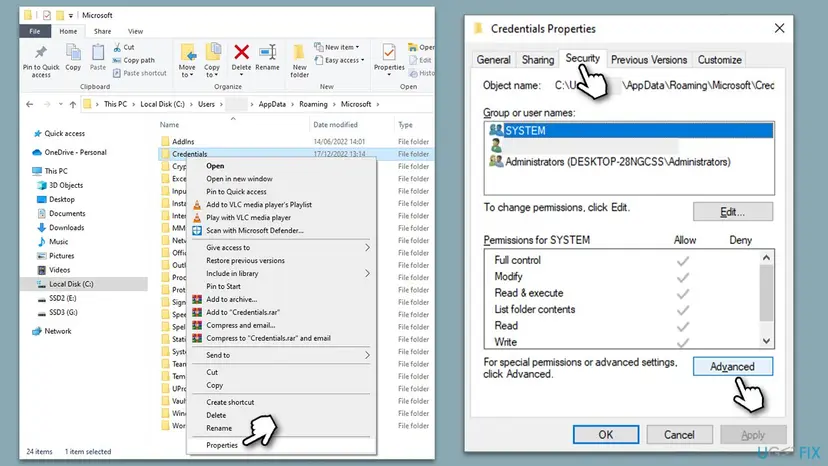Screen dimensions: 828x466
Task: Click Local Disk (C:) in breadcrumb path
Action: click(162, 104)
